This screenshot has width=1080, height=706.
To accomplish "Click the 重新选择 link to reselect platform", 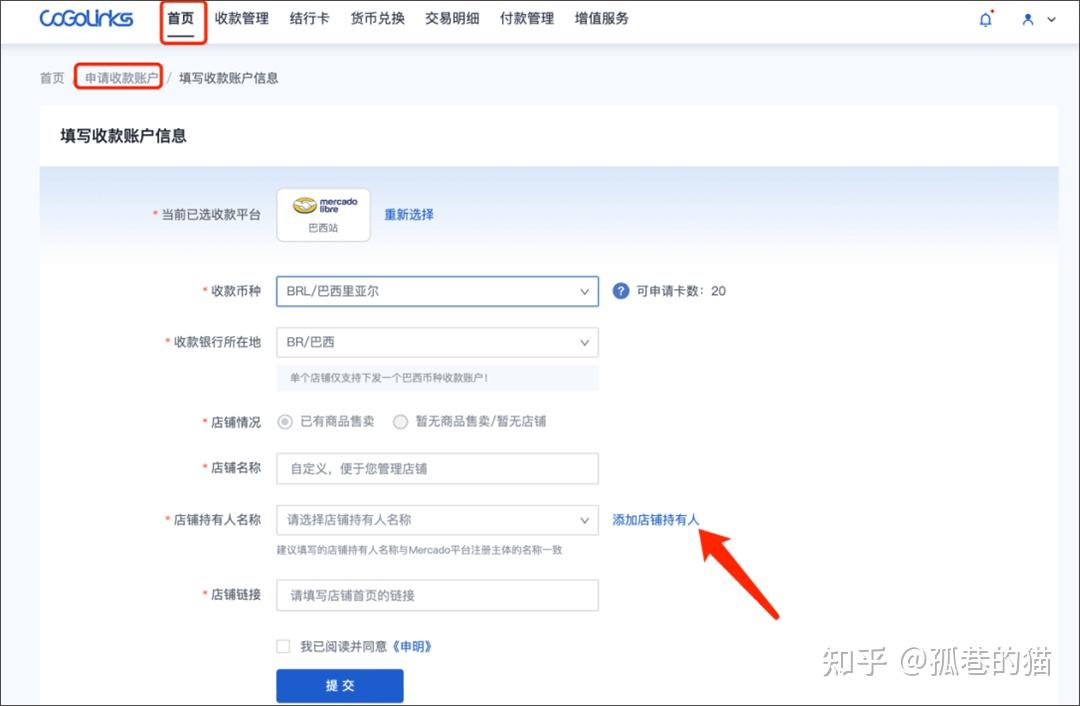I will point(407,215).
